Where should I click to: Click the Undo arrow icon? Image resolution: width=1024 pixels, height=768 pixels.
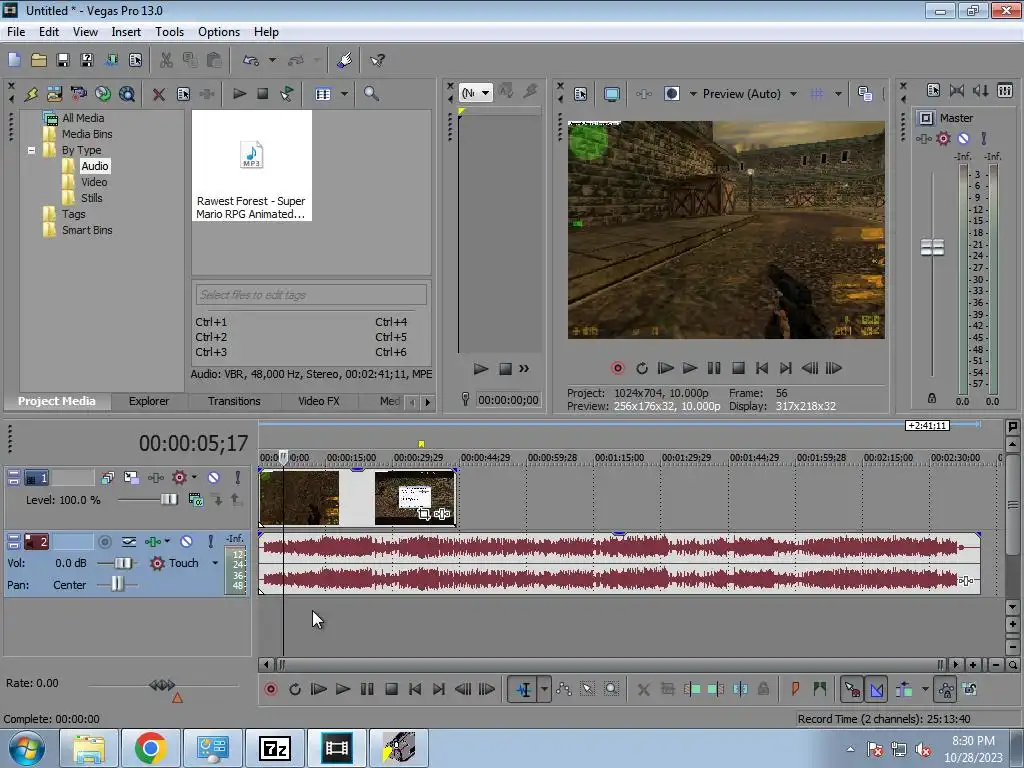click(251, 60)
